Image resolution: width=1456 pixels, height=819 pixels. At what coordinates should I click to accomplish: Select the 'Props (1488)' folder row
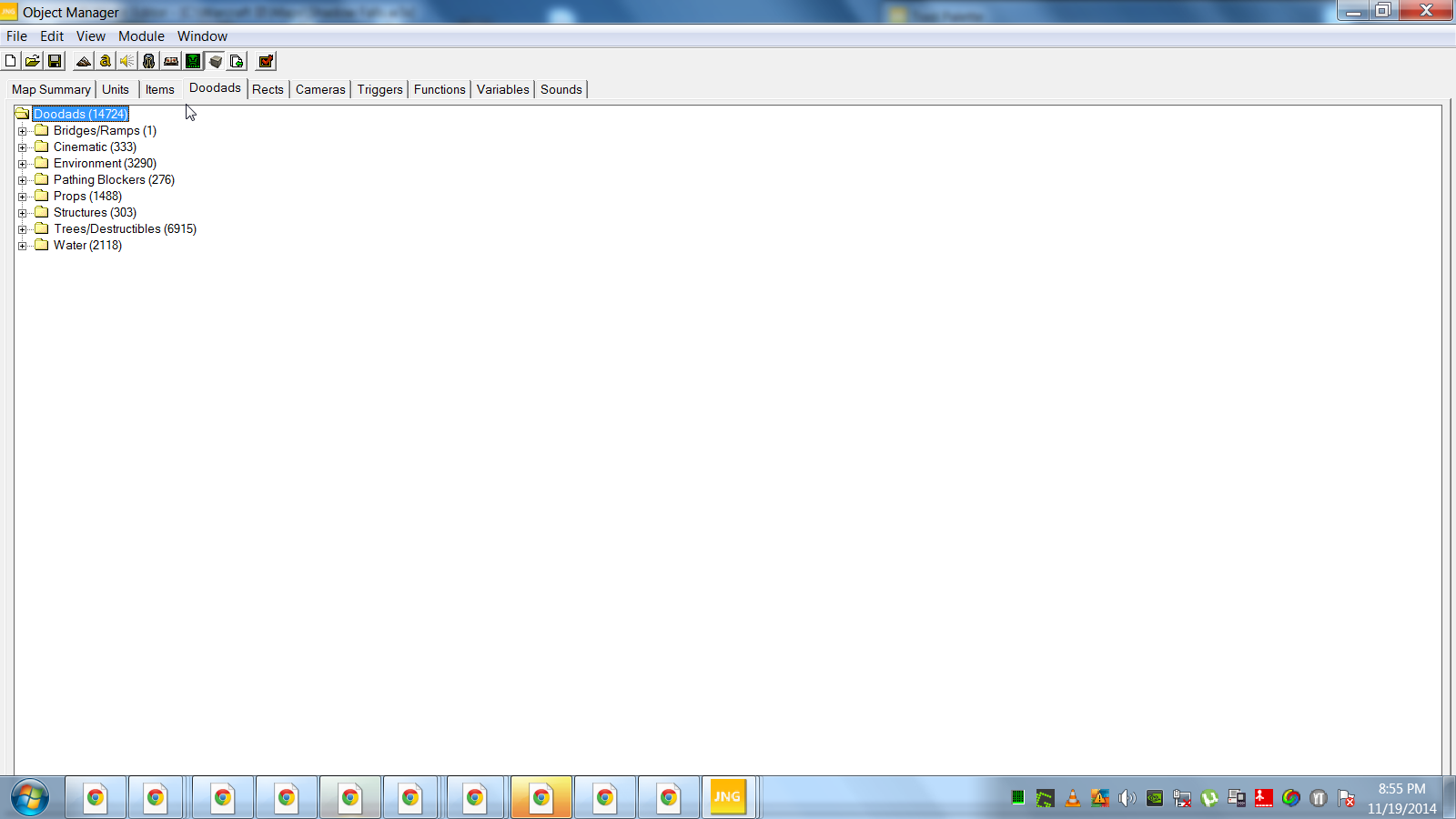[87, 197]
